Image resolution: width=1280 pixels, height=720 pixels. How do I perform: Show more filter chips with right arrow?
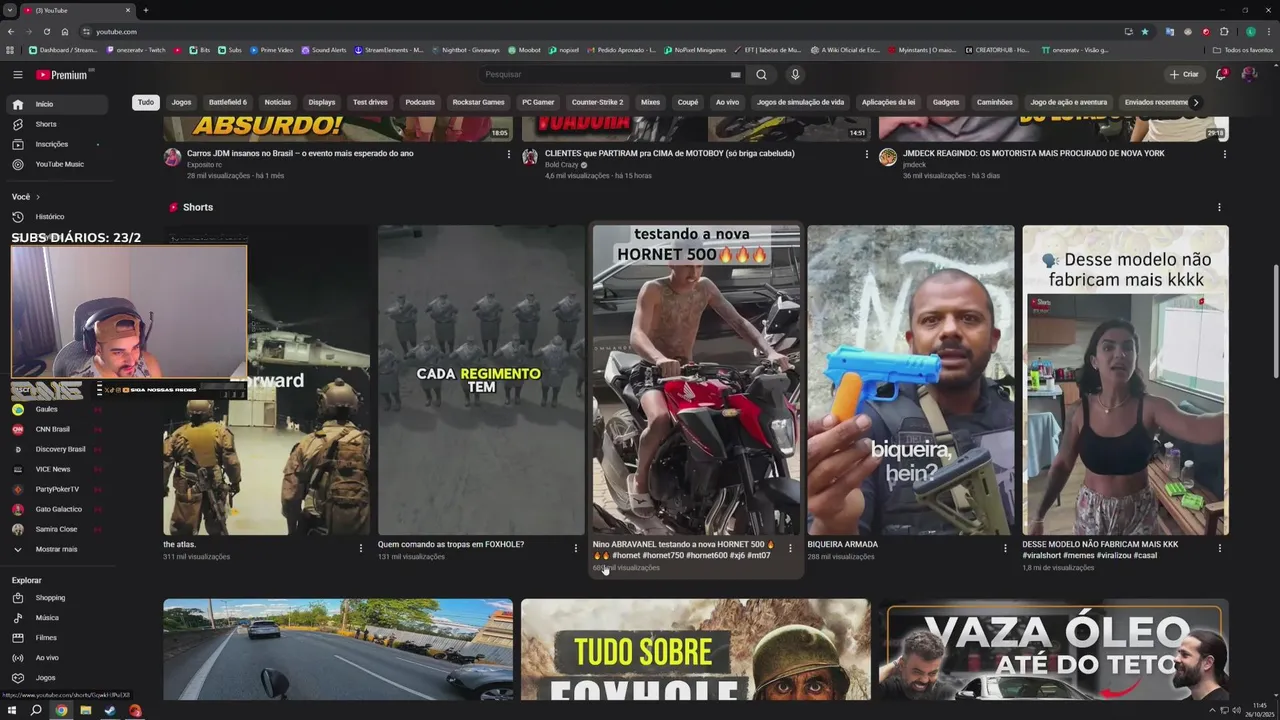click(1195, 102)
